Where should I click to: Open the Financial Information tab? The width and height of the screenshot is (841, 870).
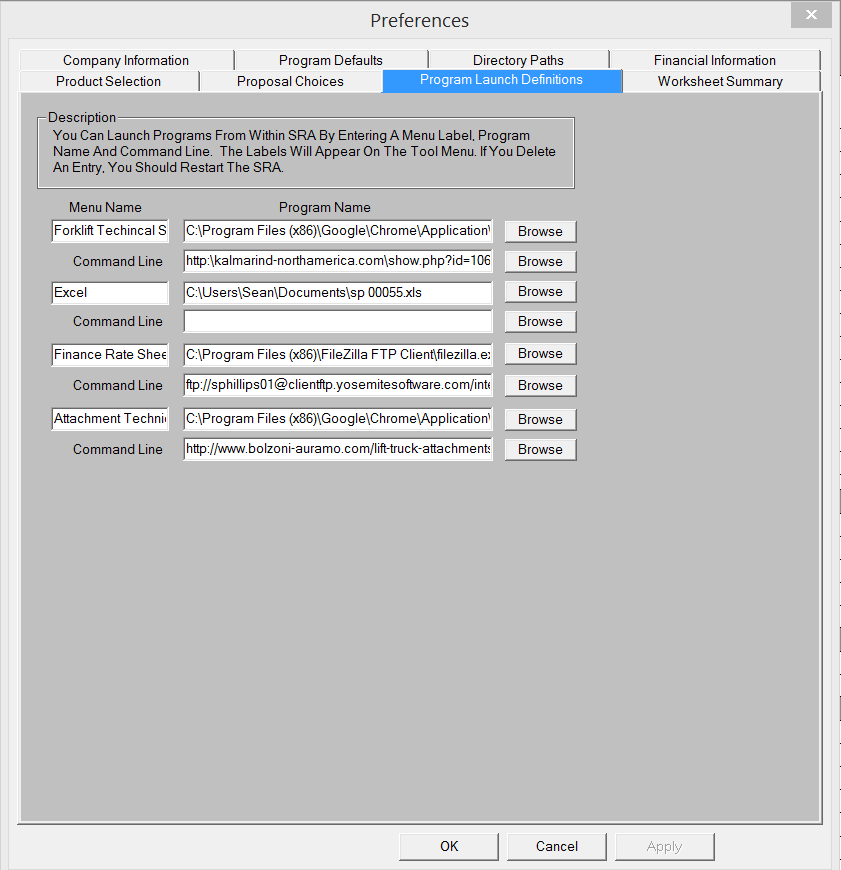tap(714, 60)
